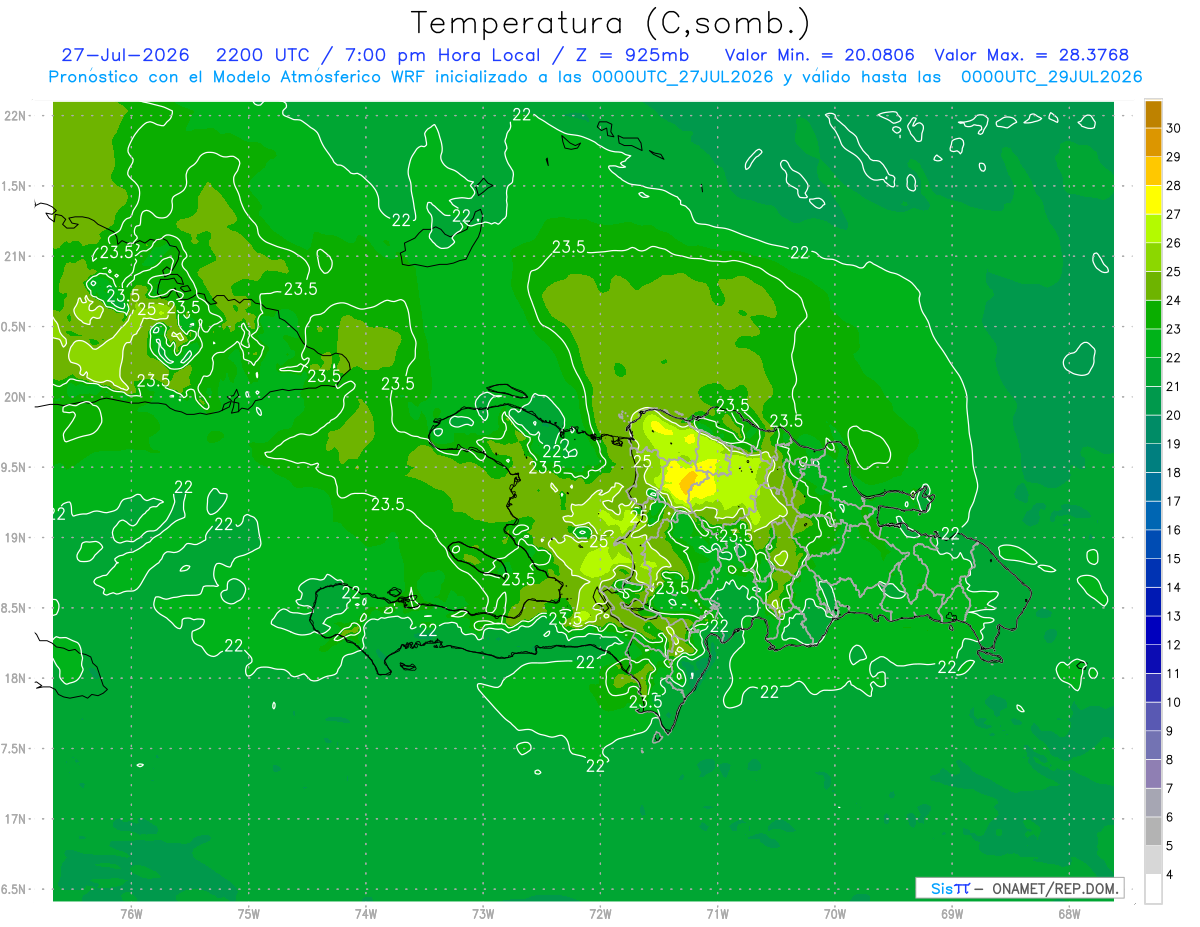
Task: Click the "71W" longitude axis label
Action: (717, 913)
